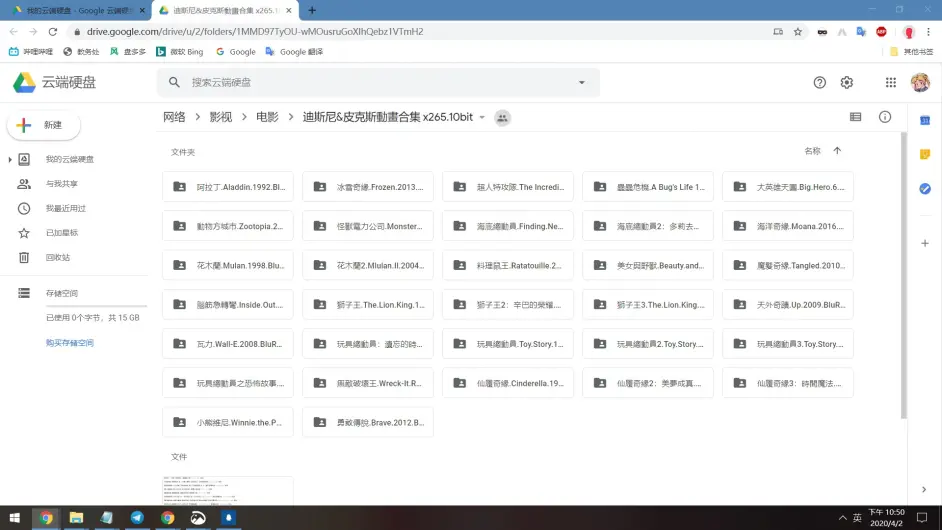Click the 新建 button
Viewport: 942px width, 530px height.
pyautogui.click(x=43, y=125)
